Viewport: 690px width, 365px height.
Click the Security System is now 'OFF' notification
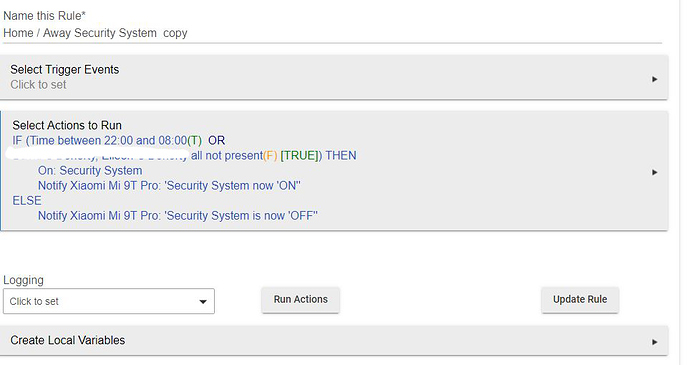pos(178,216)
